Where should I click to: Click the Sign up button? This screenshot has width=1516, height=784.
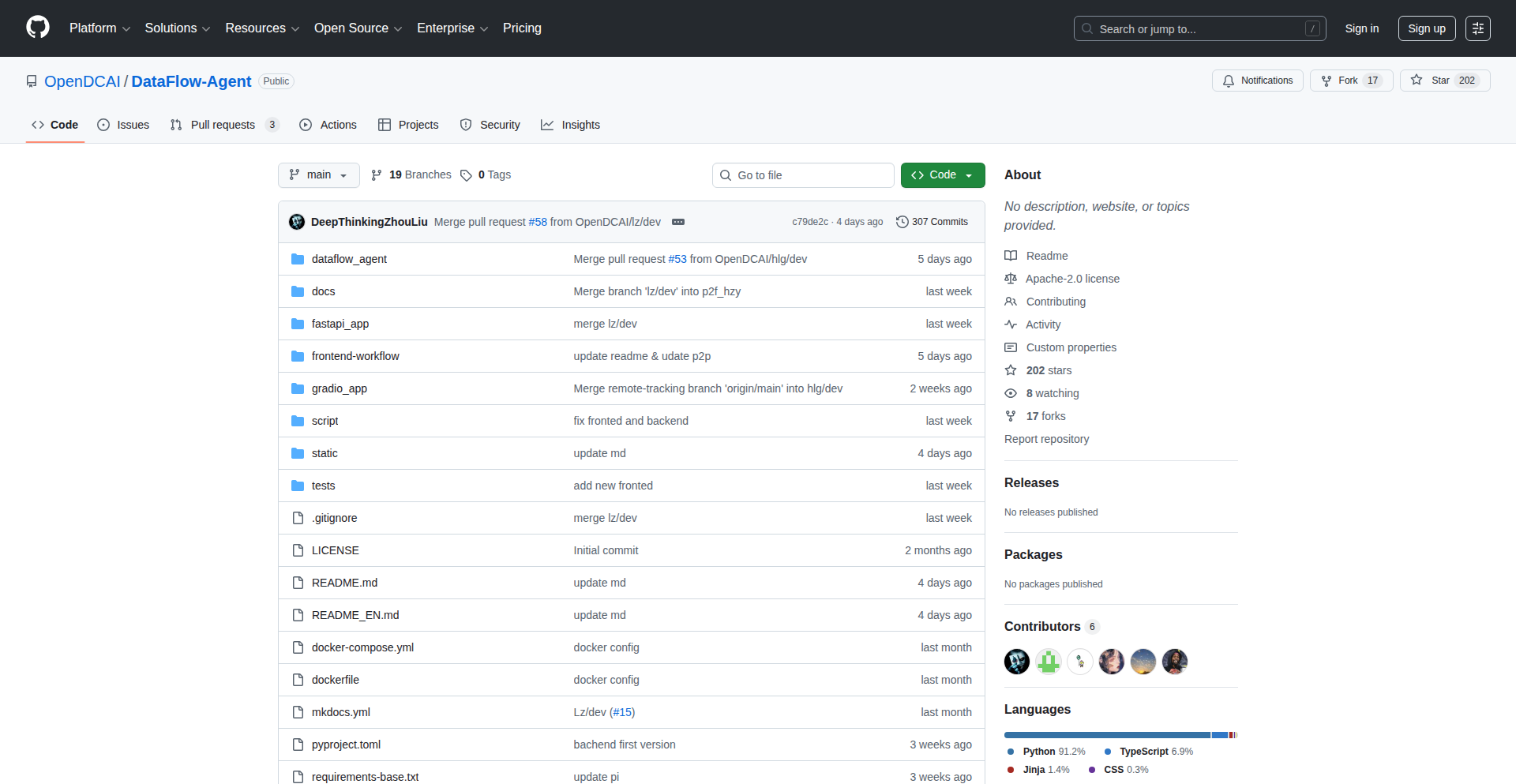pos(1427,28)
